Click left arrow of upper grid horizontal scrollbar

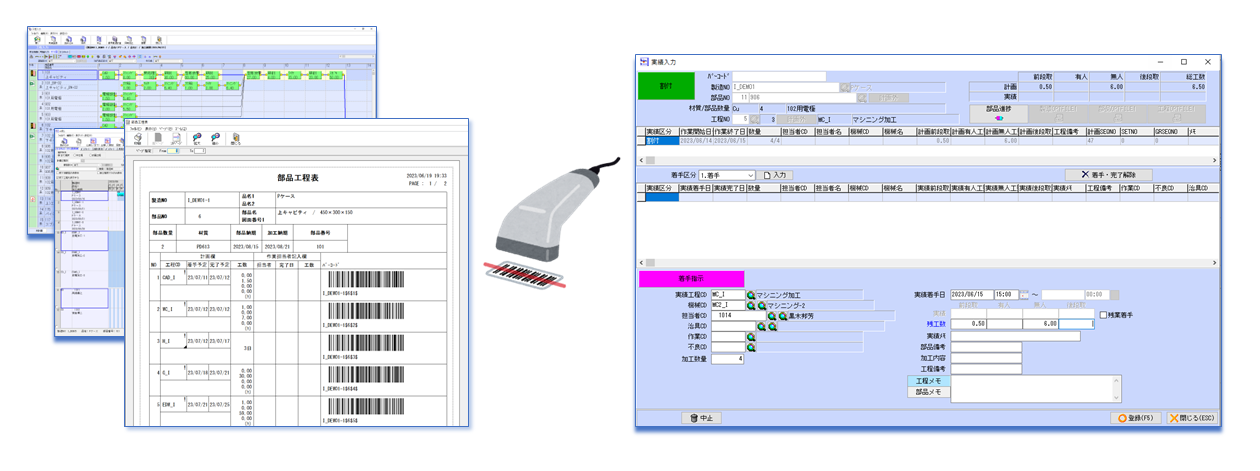(x=641, y=160)
